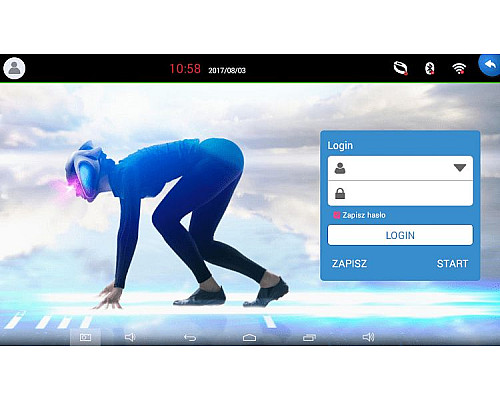Image resolution: width=500 pixels, height=400 pixels.
Task: Click the red 10:58 clock
Action: point(185,69)
